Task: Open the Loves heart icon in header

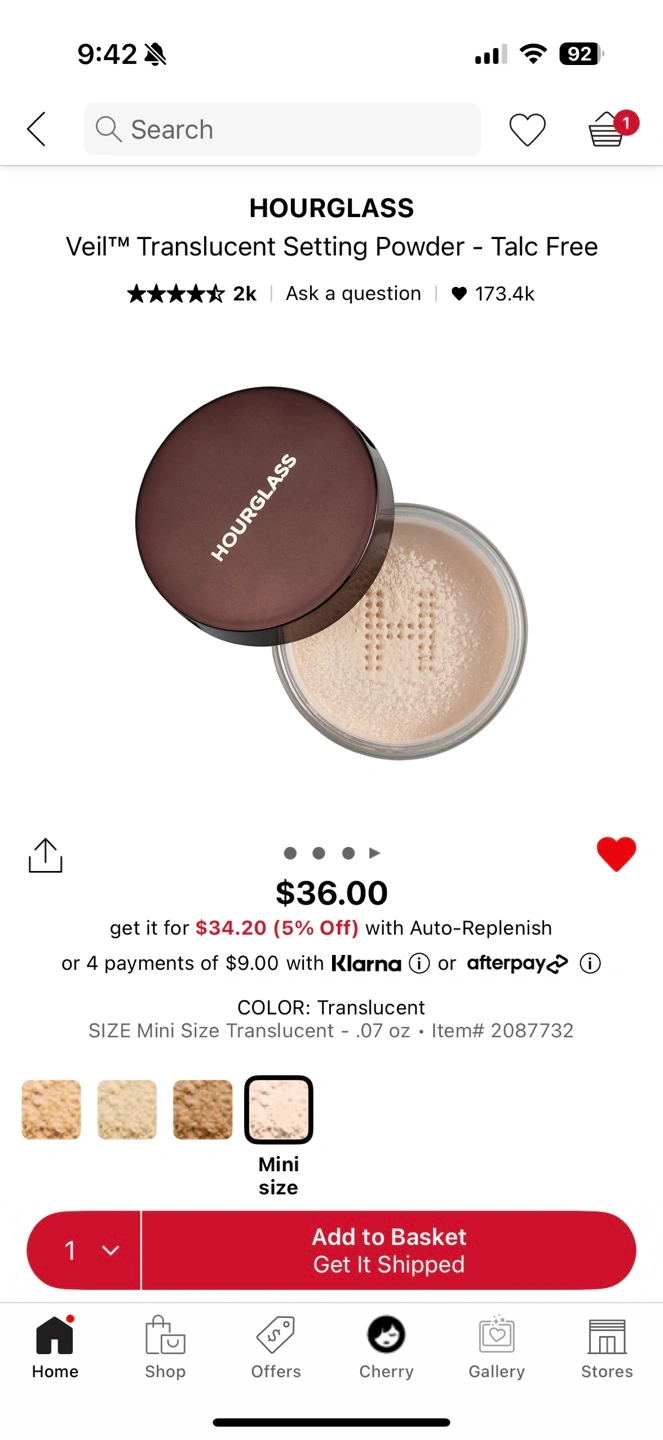Action: coord(527,129)
